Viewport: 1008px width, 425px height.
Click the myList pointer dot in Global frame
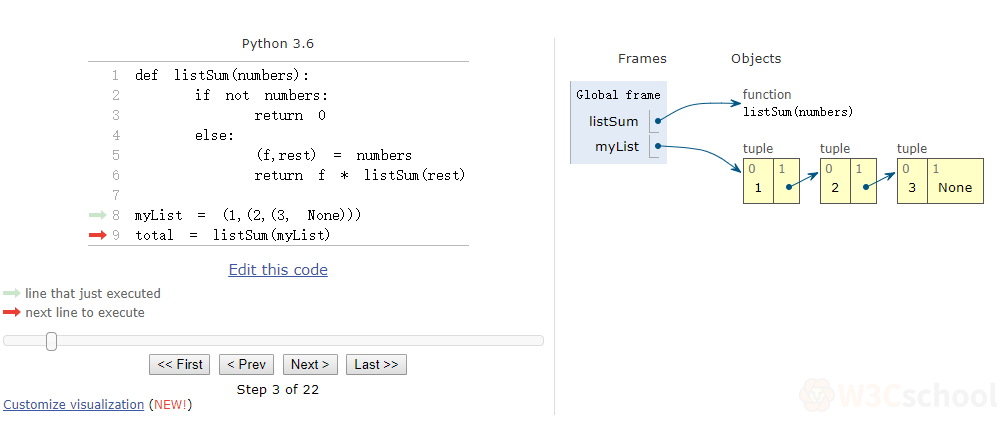[657, 148]
